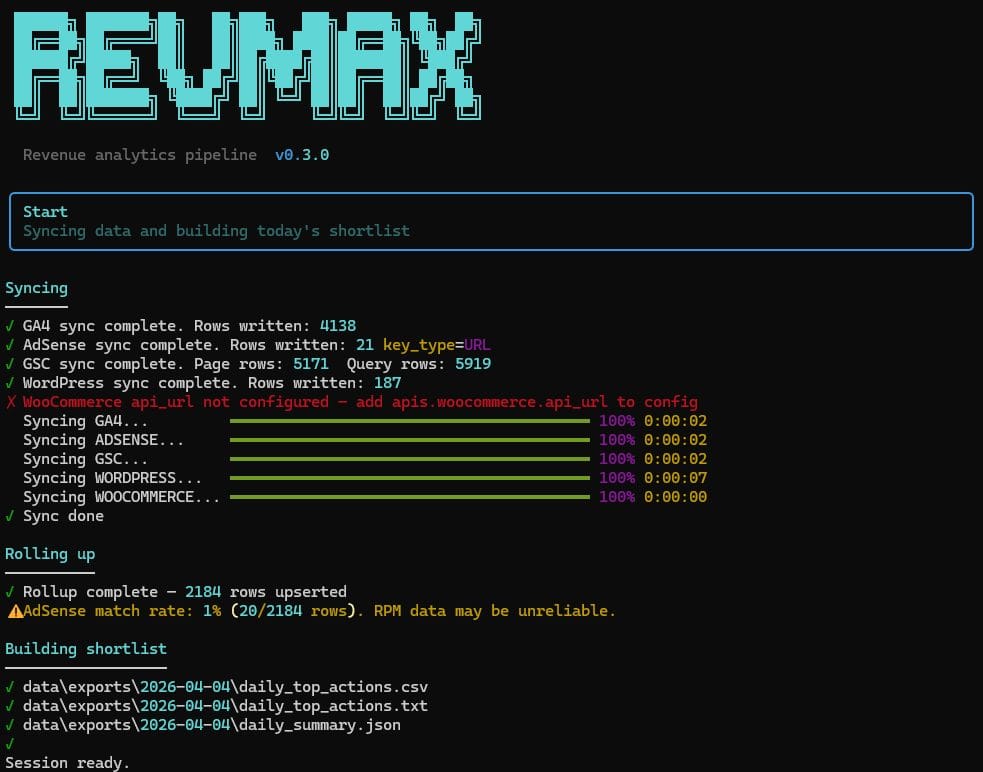Click the WordPress rows written value 187
This screenshot has width=983, height=772.
387,383
